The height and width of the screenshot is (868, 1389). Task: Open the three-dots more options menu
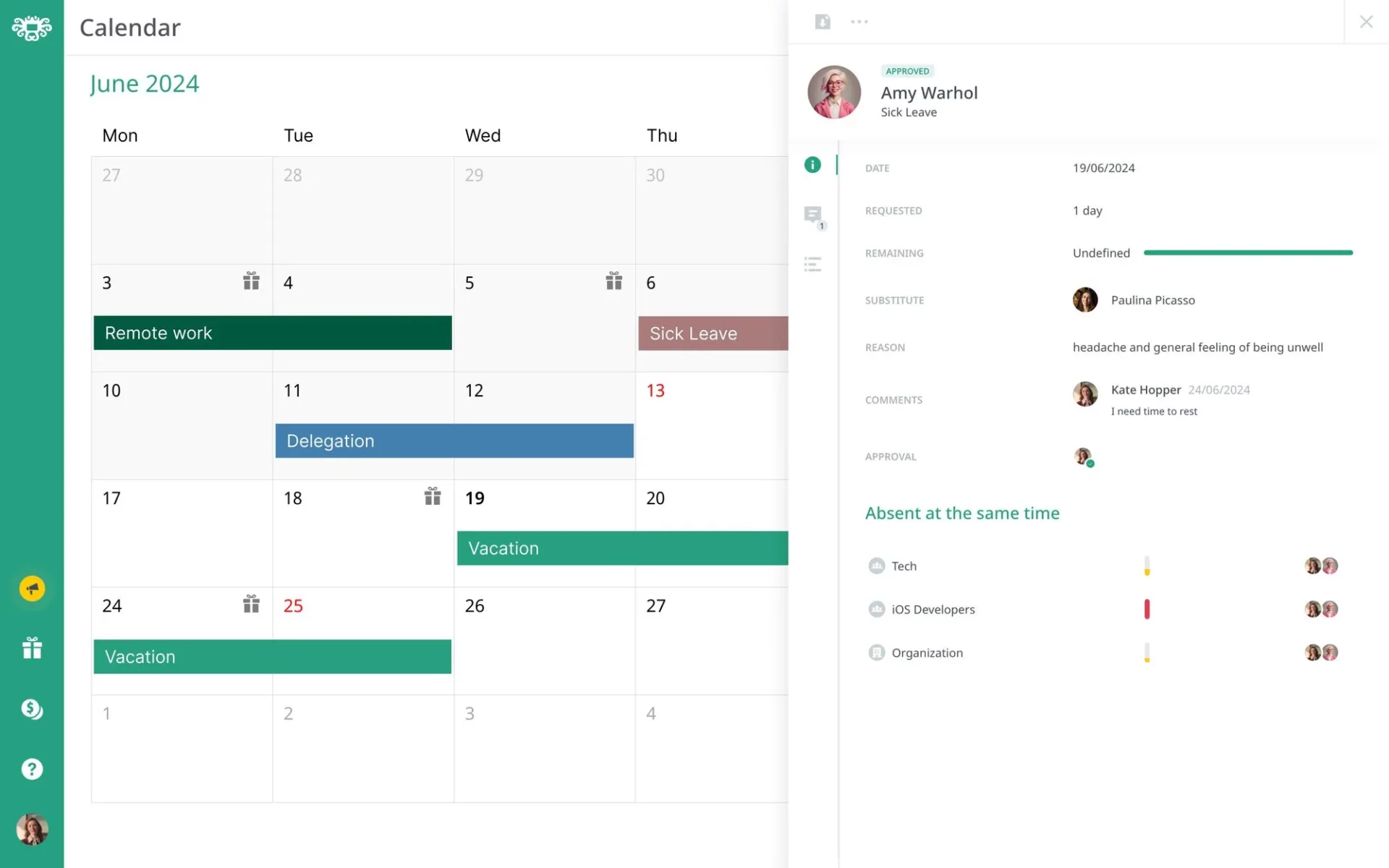click(859, 22)
